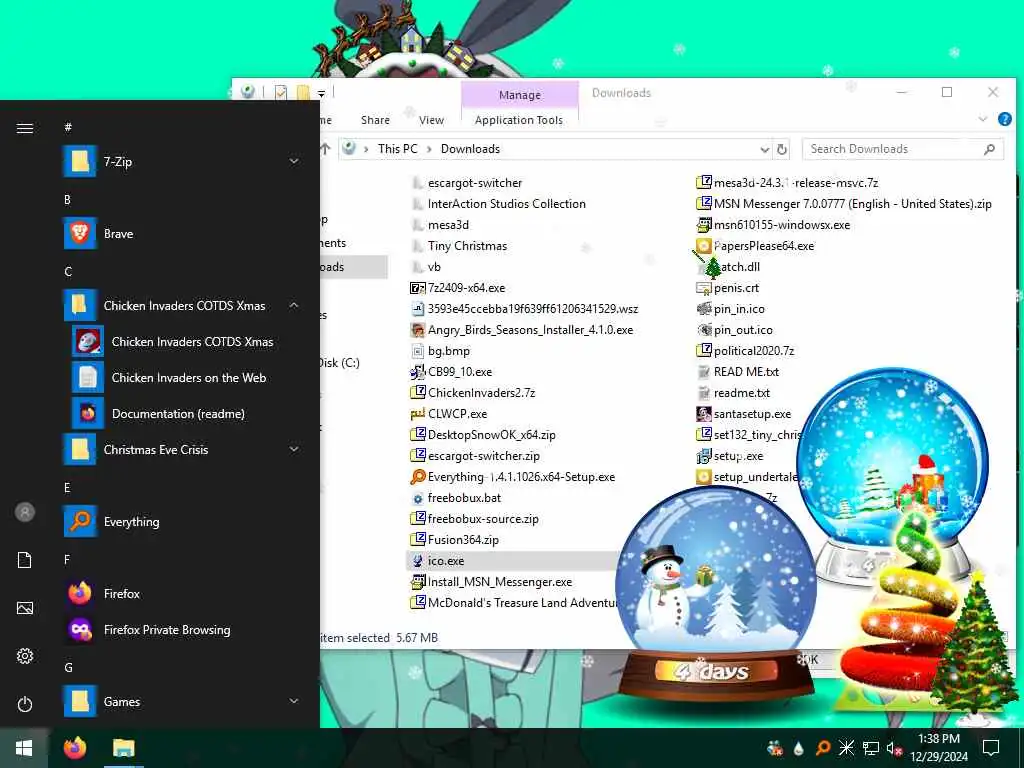The image size is (1024, 768).
Task: Open Settings gear in Start sidebar
Action: [25, 656]
